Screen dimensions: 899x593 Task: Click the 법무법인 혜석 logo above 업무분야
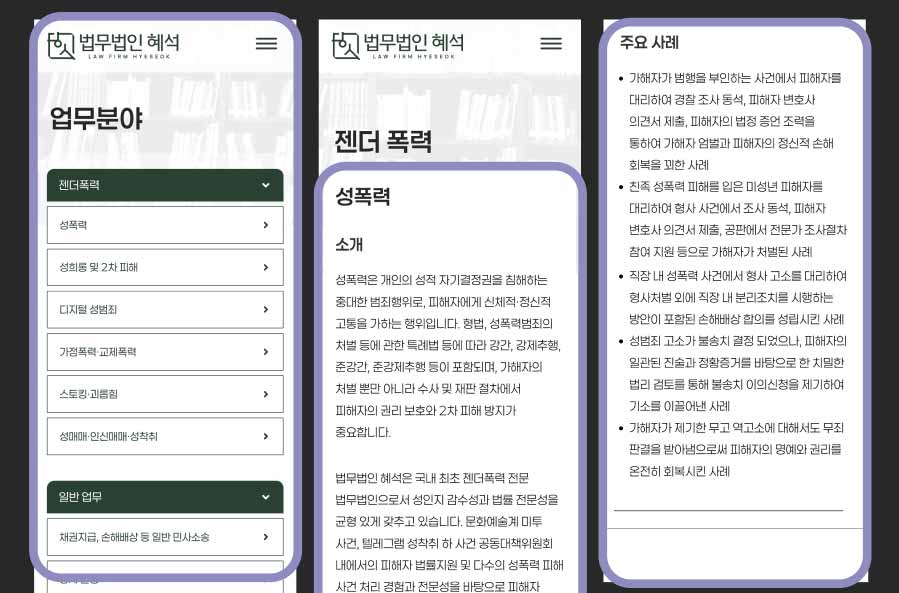(x=114, y=44)
